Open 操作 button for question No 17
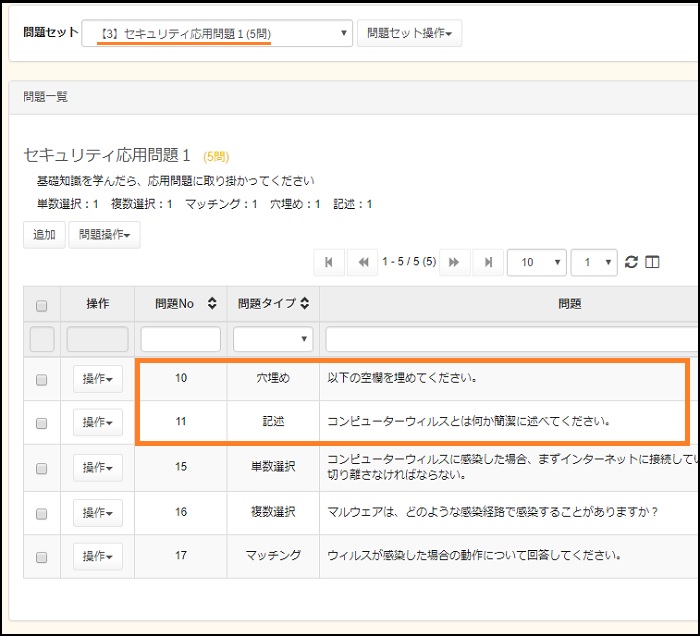700x636 pixels. point(97,556)
